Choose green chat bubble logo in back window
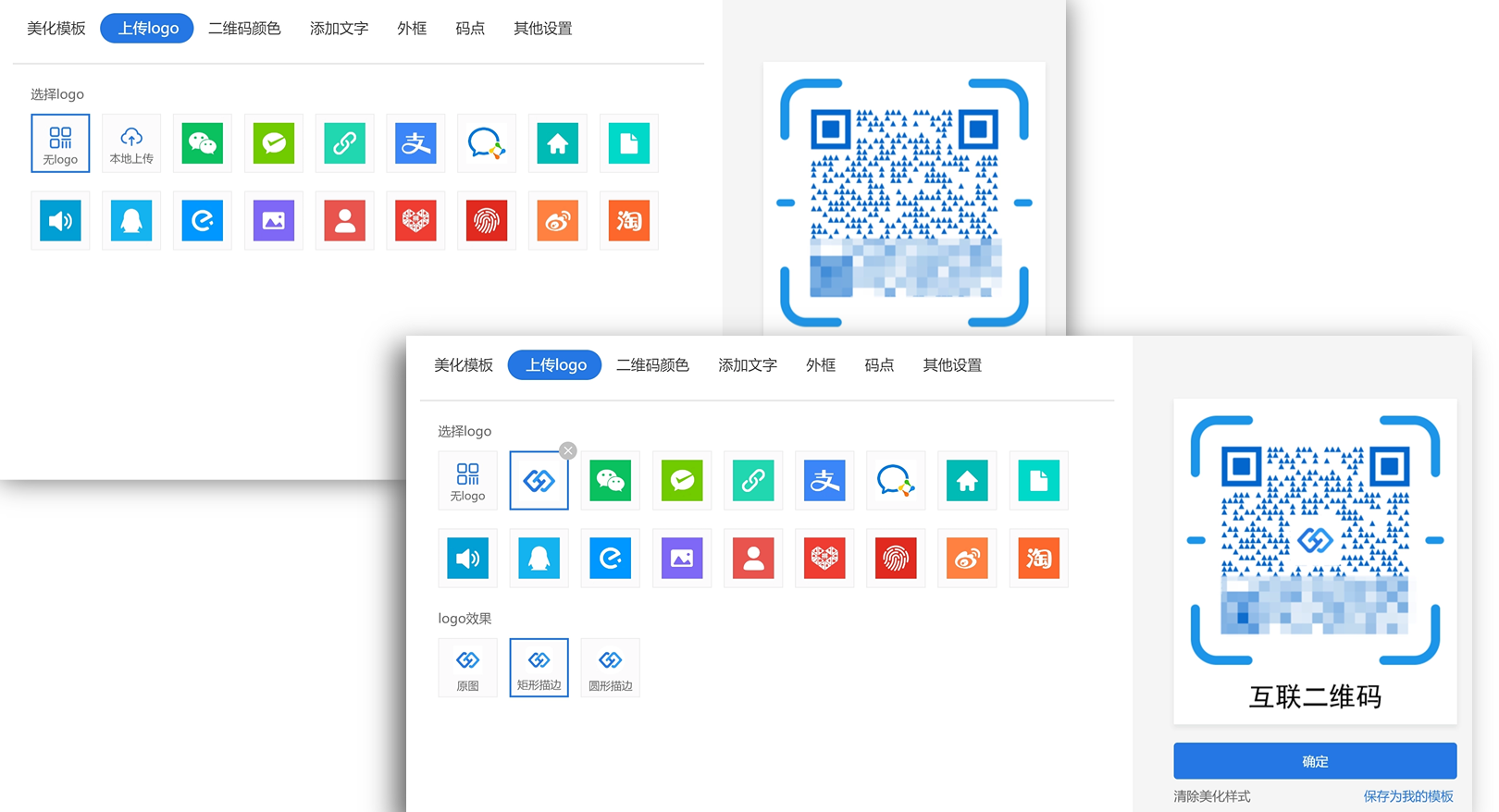Screen dimensions: 1499x812 (274, 143)
